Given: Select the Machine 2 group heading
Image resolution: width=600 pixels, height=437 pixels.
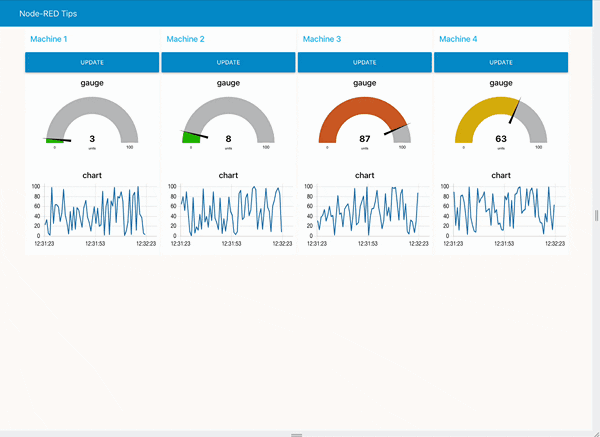Looking at the screenshot, I should 186,39.
